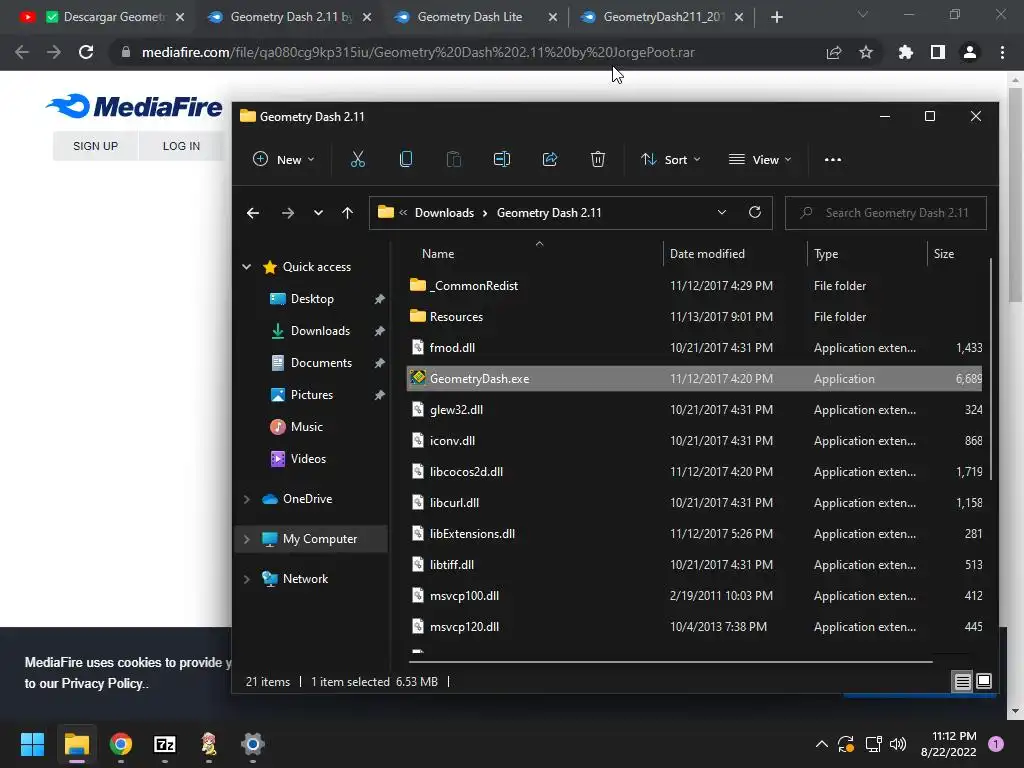Select the GeometryDash.exe file
The width and height of the screenshot is (1024, 768).
click(694, 379)
